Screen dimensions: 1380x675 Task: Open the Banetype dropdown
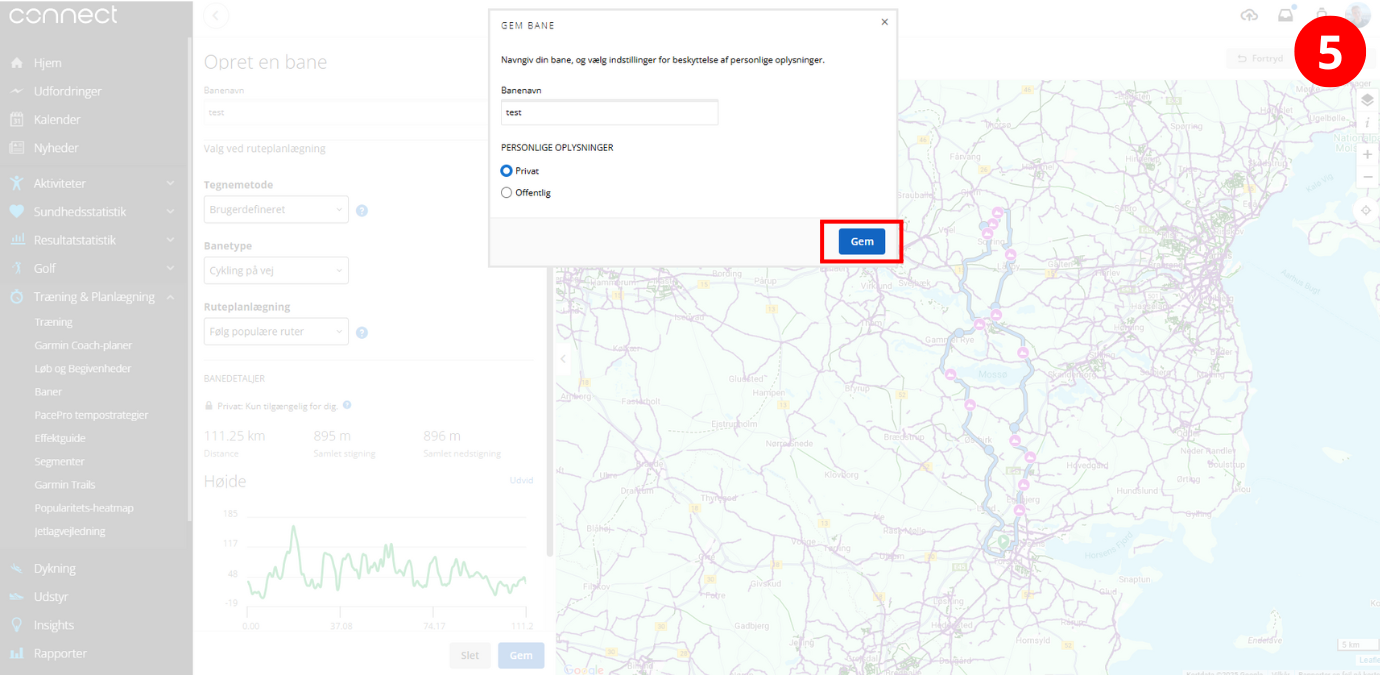coord(276,271)
